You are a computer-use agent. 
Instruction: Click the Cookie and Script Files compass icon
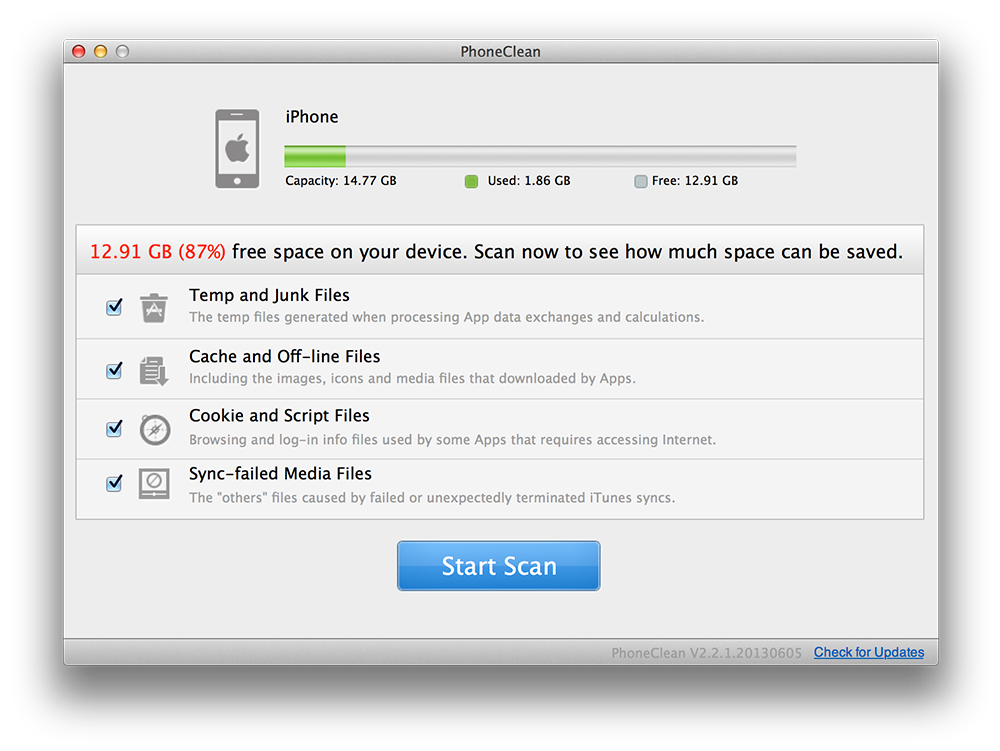click(155, 430)
